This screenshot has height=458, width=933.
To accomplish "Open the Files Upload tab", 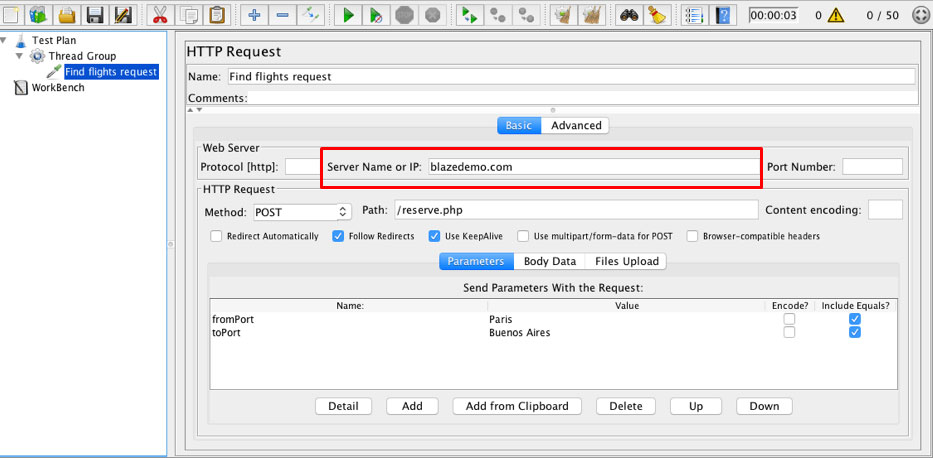I will [x=627, y=261].
